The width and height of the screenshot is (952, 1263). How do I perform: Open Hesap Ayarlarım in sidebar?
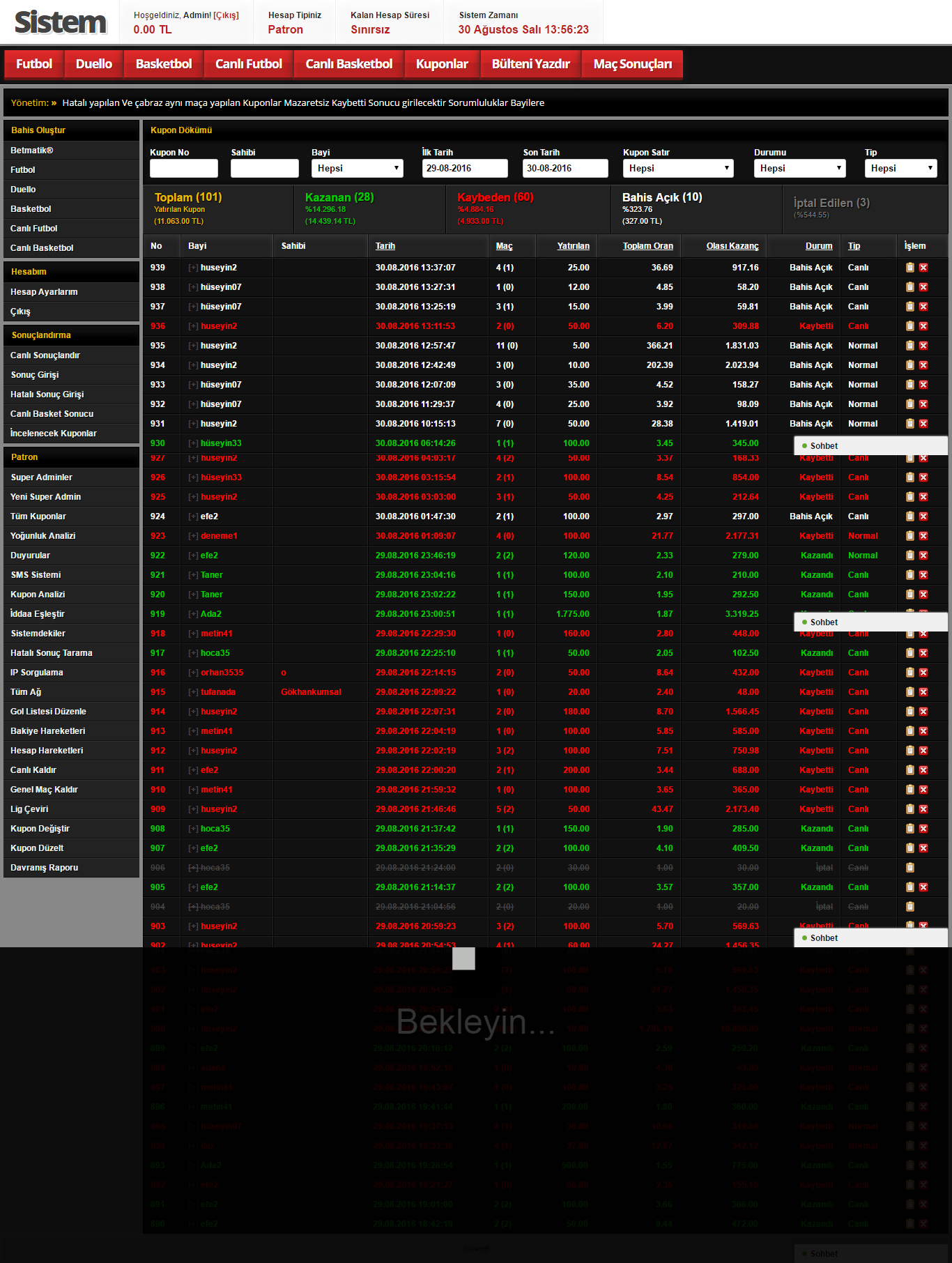71,292
